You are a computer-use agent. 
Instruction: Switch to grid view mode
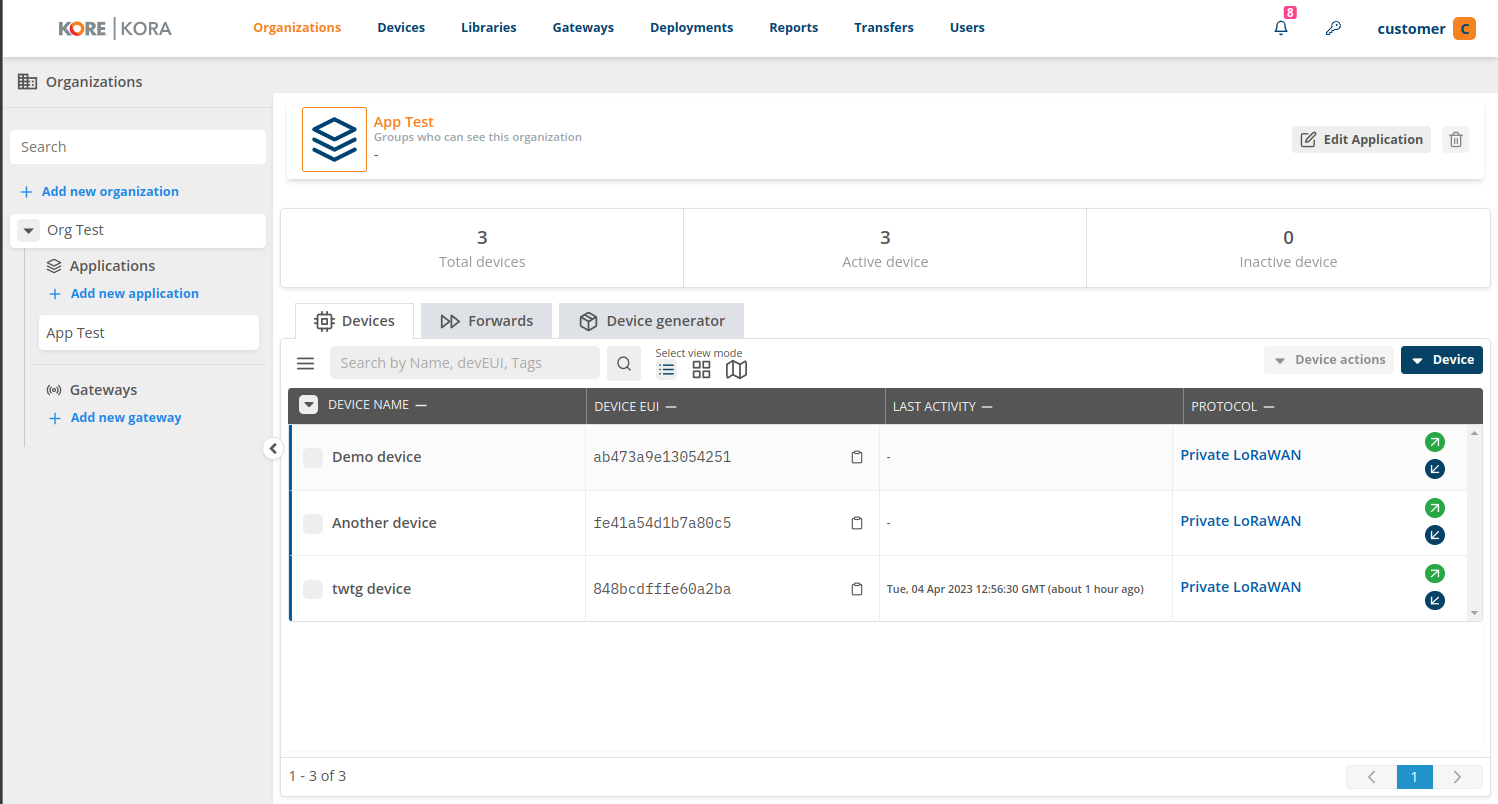click(701, 369)
